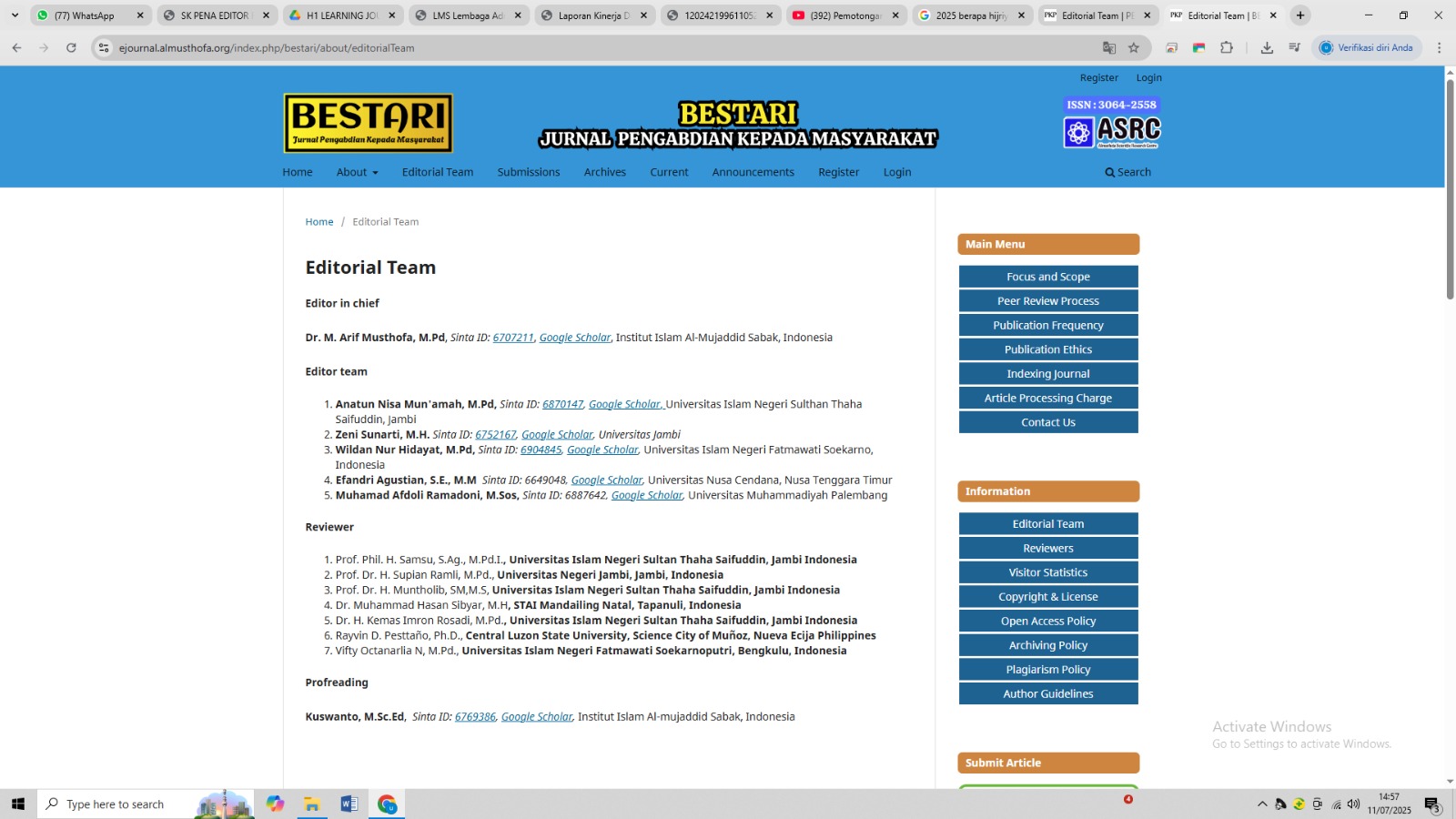Open the browser extensions puzzle icon
Screen dimensions: 1456x819
pyautogui.click(x=1227, y=47)
